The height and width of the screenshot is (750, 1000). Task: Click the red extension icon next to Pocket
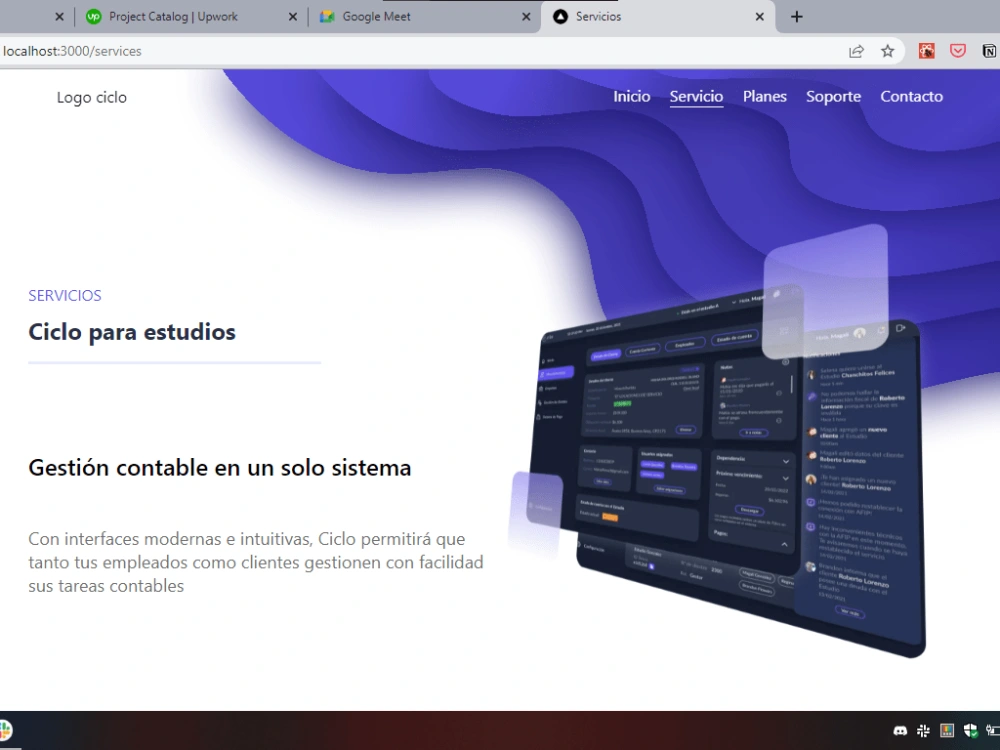click(927, 50)
